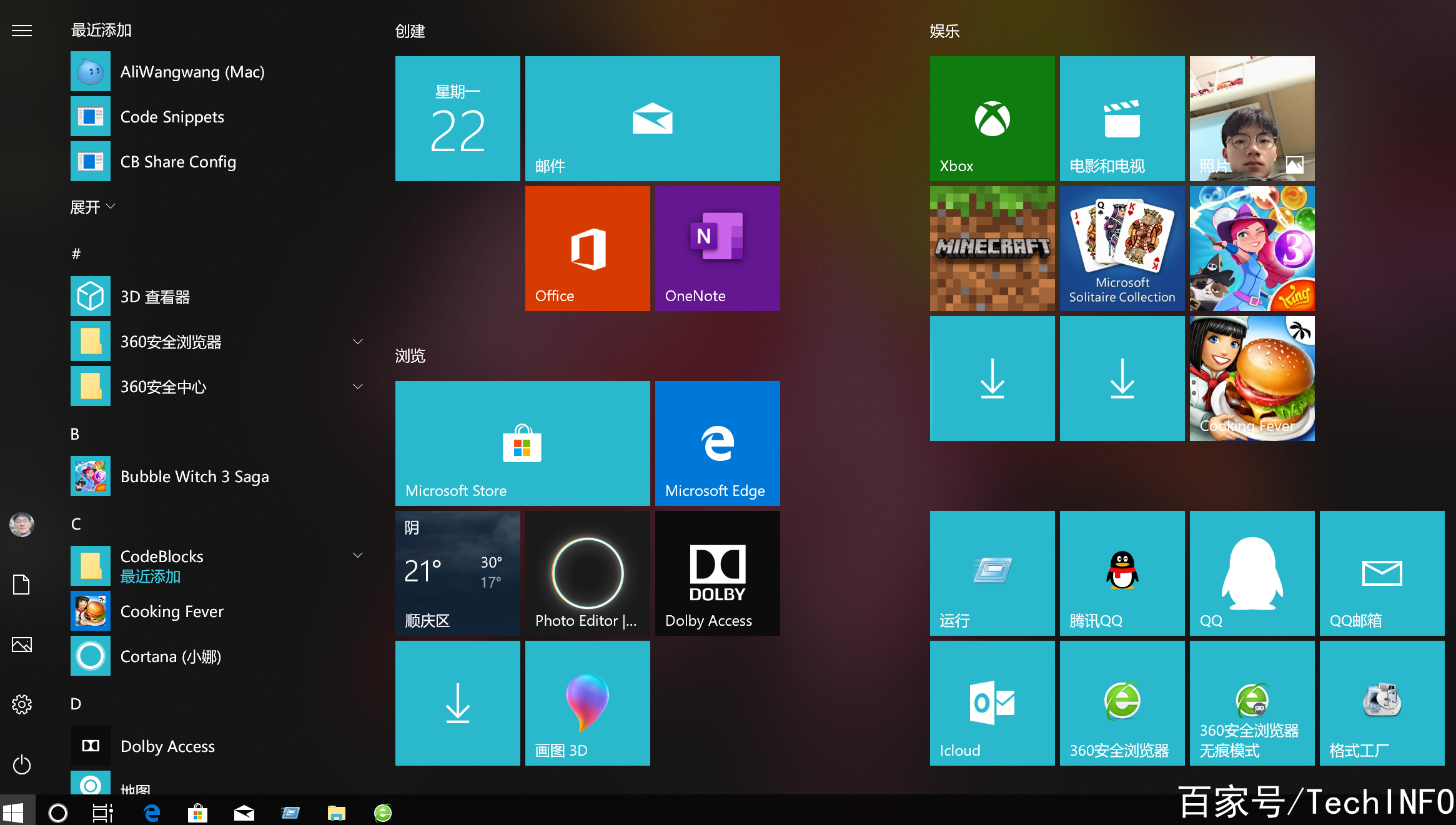
Task: Open the Movies & TV (电影和电视) tile
Action: [x=1122, y=119]
